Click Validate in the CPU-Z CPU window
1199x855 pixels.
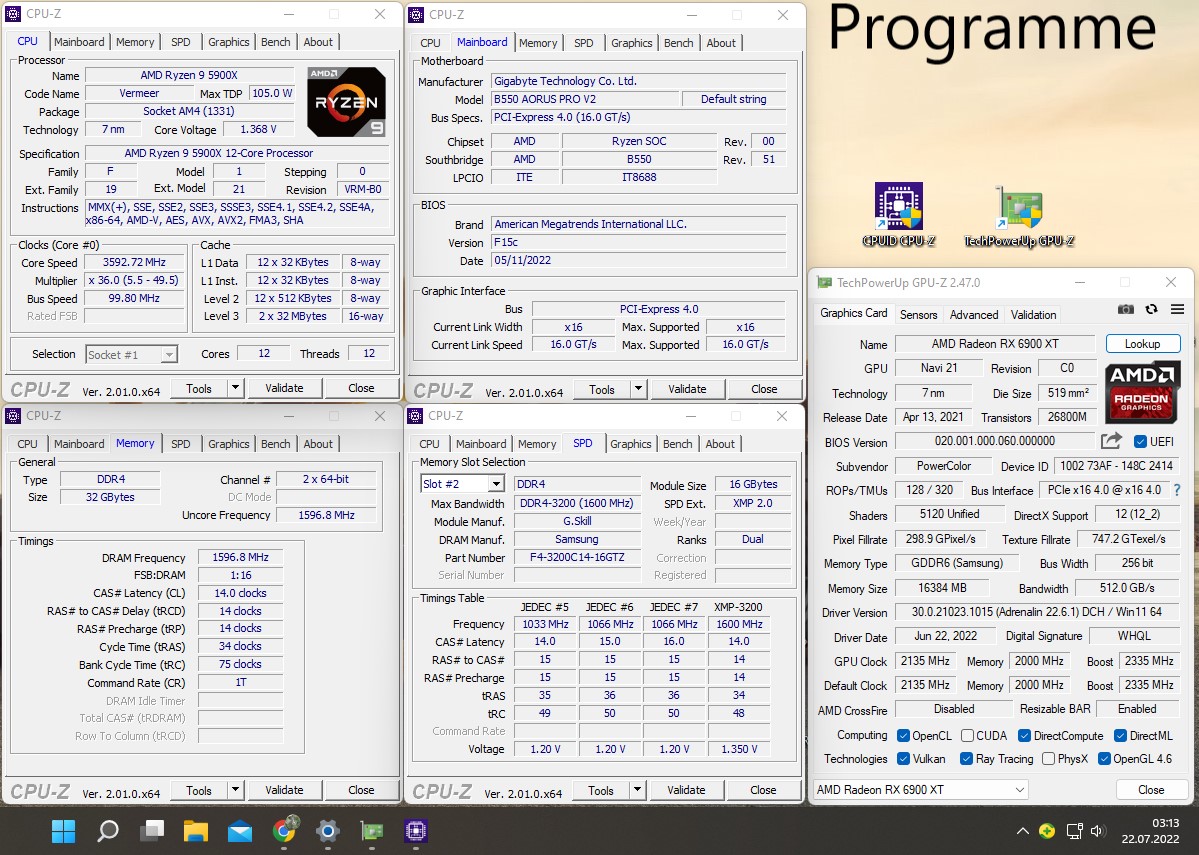click(x=284, y=388)
